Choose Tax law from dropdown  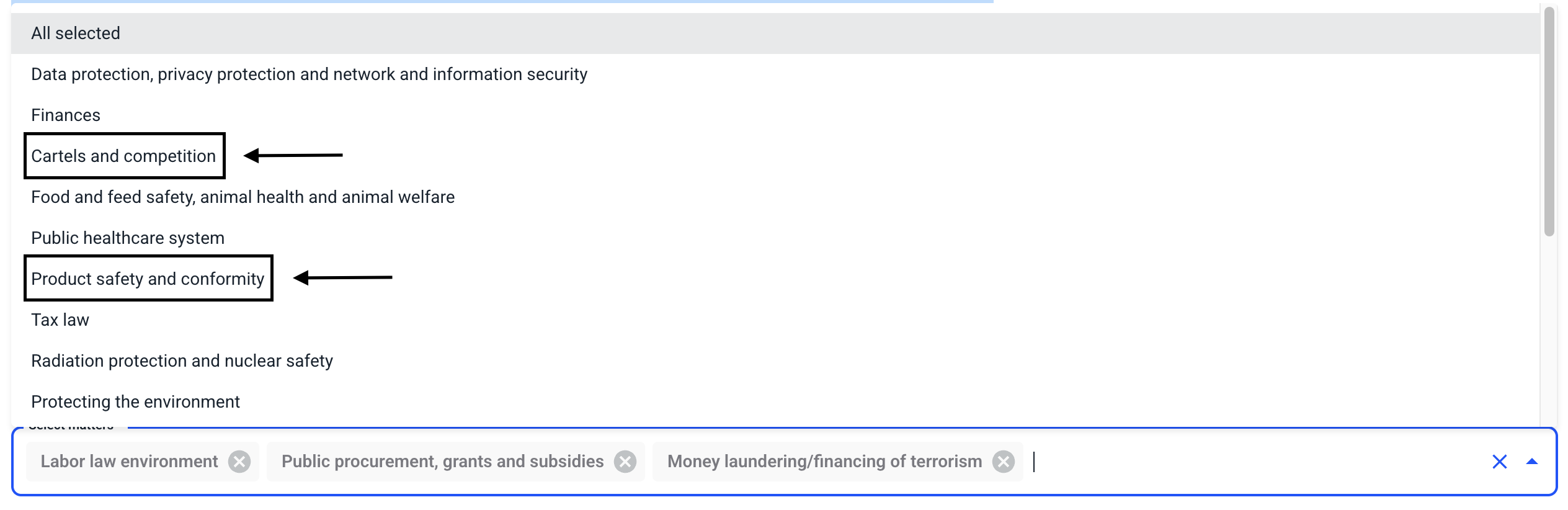[60, 320]
